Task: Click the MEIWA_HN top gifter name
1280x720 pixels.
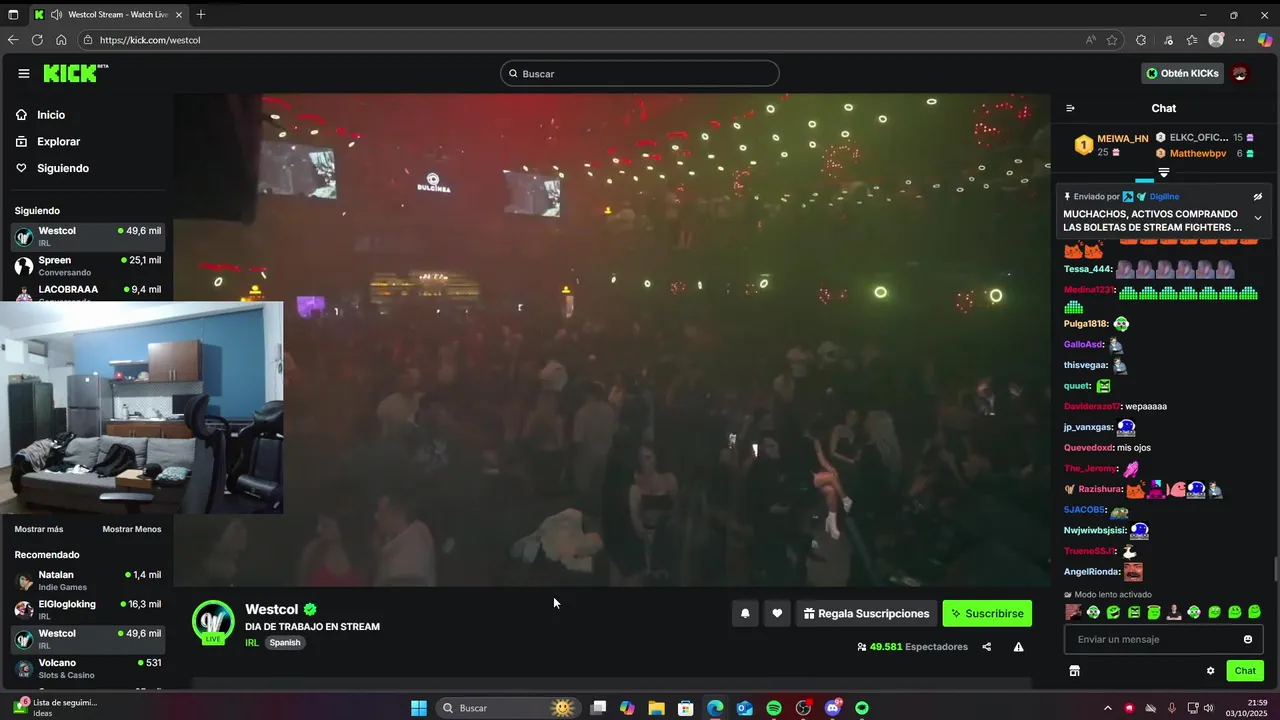Action: coord(1123,139)
